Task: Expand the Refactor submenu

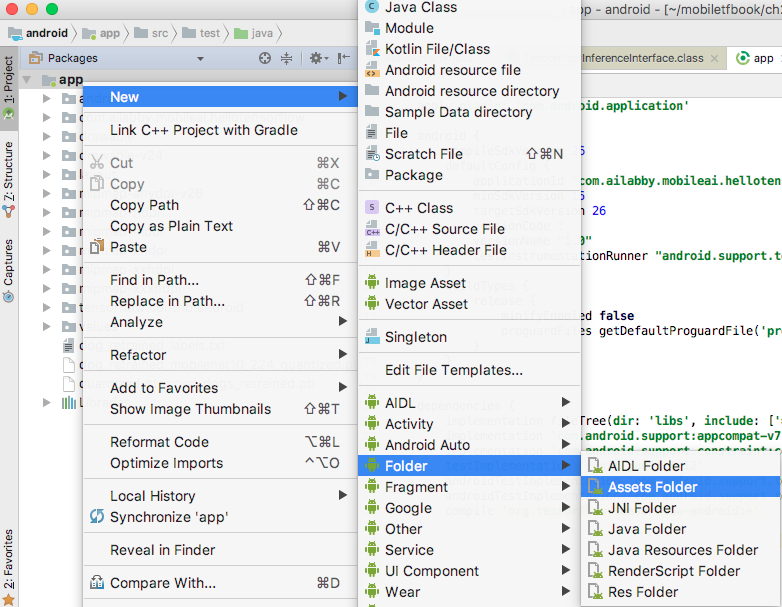Action: pos(220,355)
